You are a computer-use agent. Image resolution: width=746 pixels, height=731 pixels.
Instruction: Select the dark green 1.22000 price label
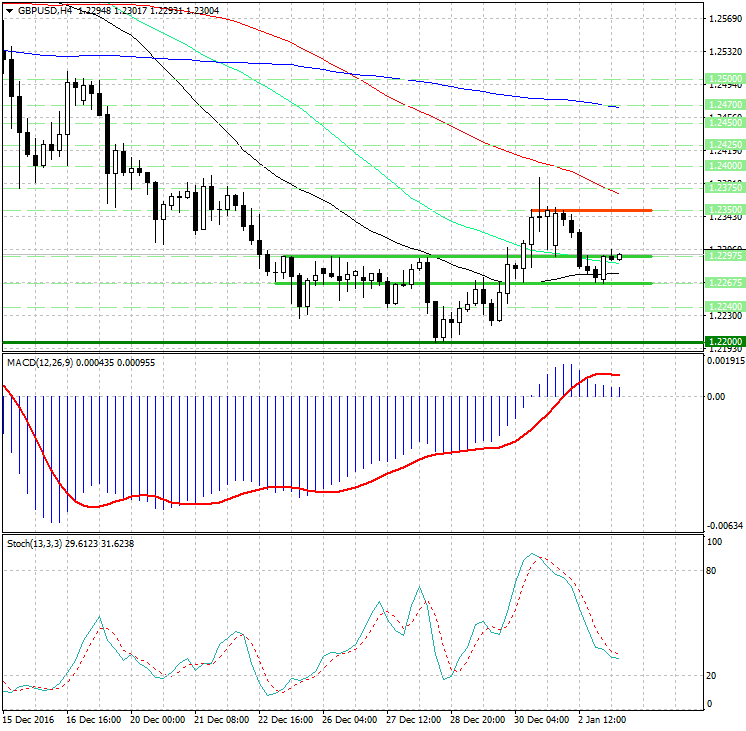pos(723,342)
